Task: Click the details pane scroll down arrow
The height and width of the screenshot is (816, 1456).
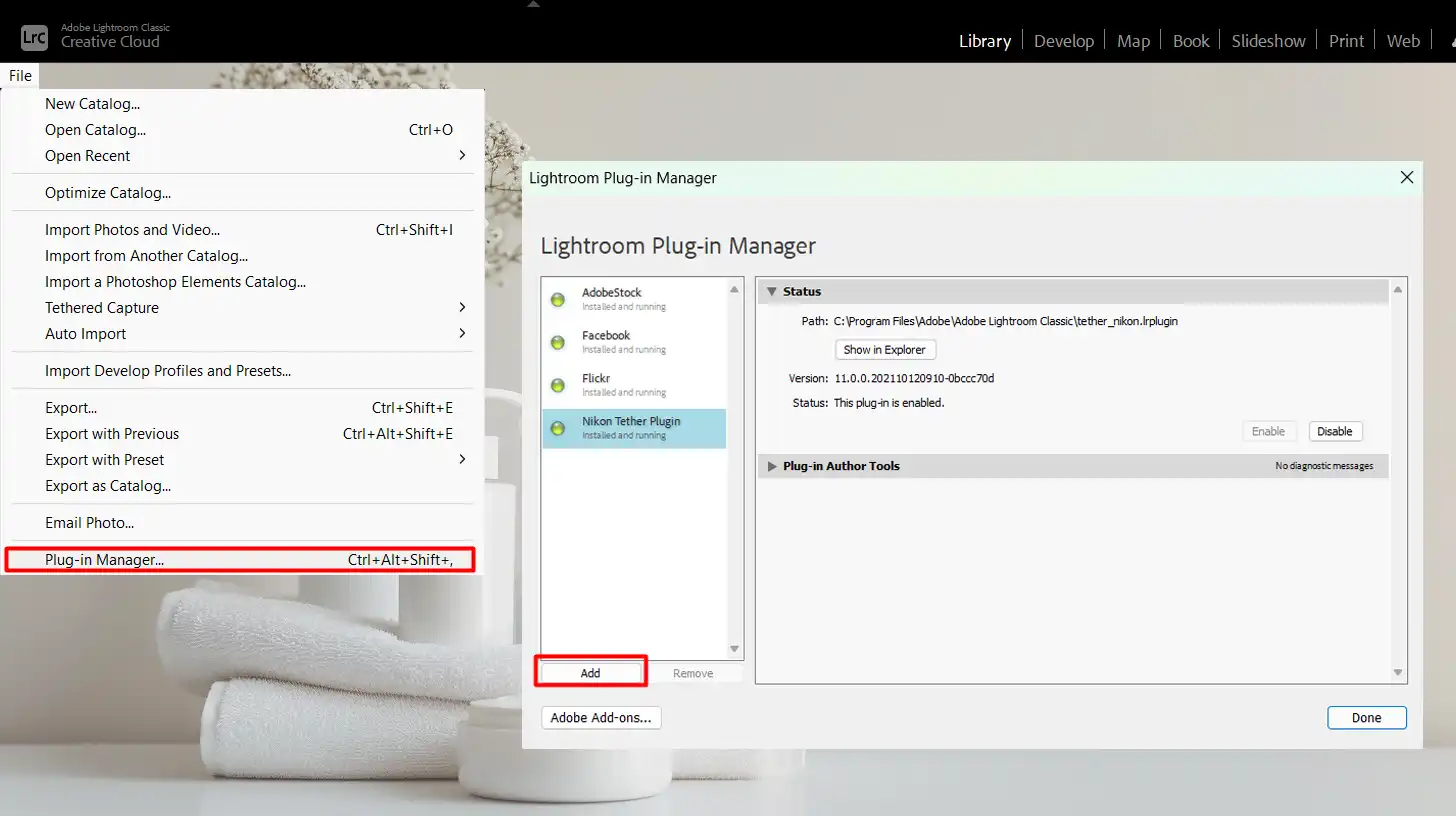Action: pyautogui.click(x=1397, y=673)
